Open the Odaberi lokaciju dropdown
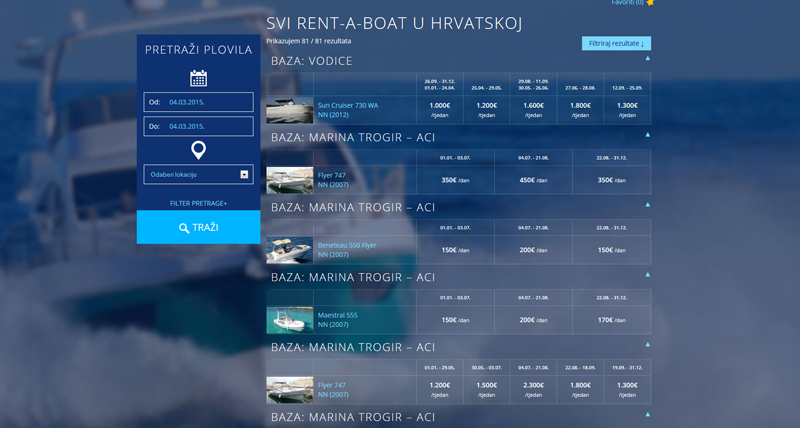Image resolution: width=800 pixels, height=428 pixels. point(198,174)
